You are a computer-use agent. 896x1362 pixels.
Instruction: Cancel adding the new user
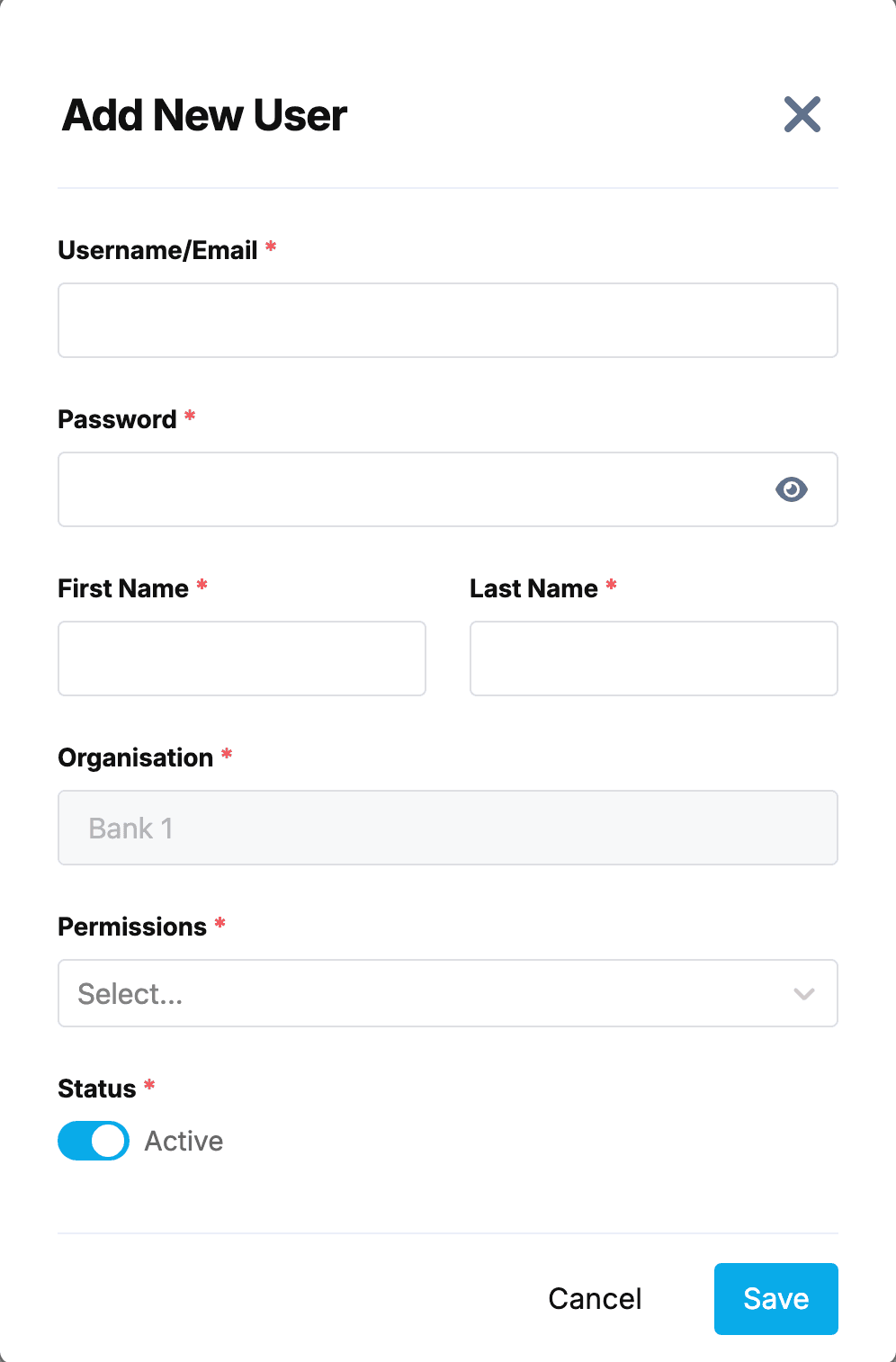pos(595,1299)
